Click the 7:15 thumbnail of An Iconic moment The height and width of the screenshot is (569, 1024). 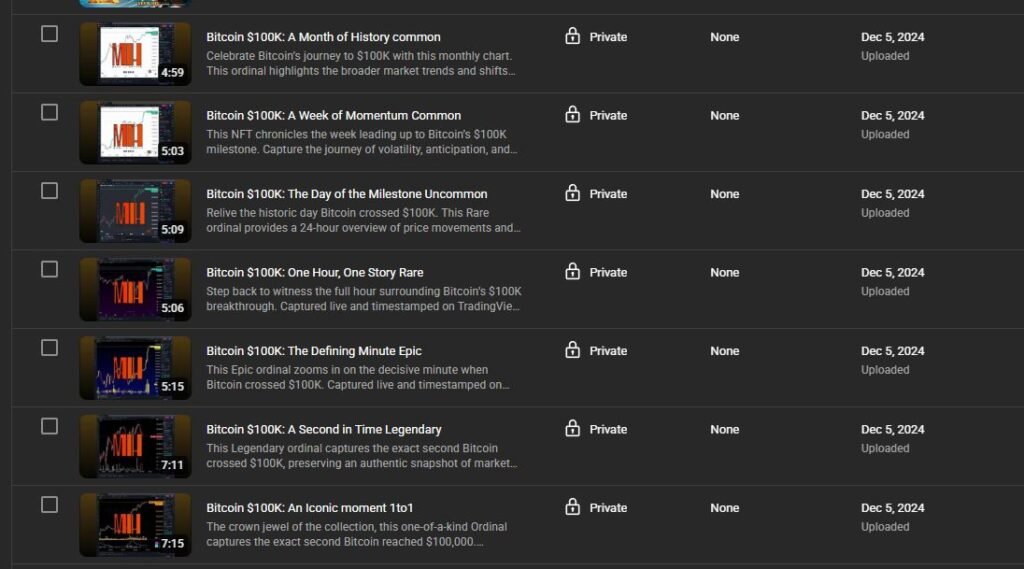tap(135, 525)
